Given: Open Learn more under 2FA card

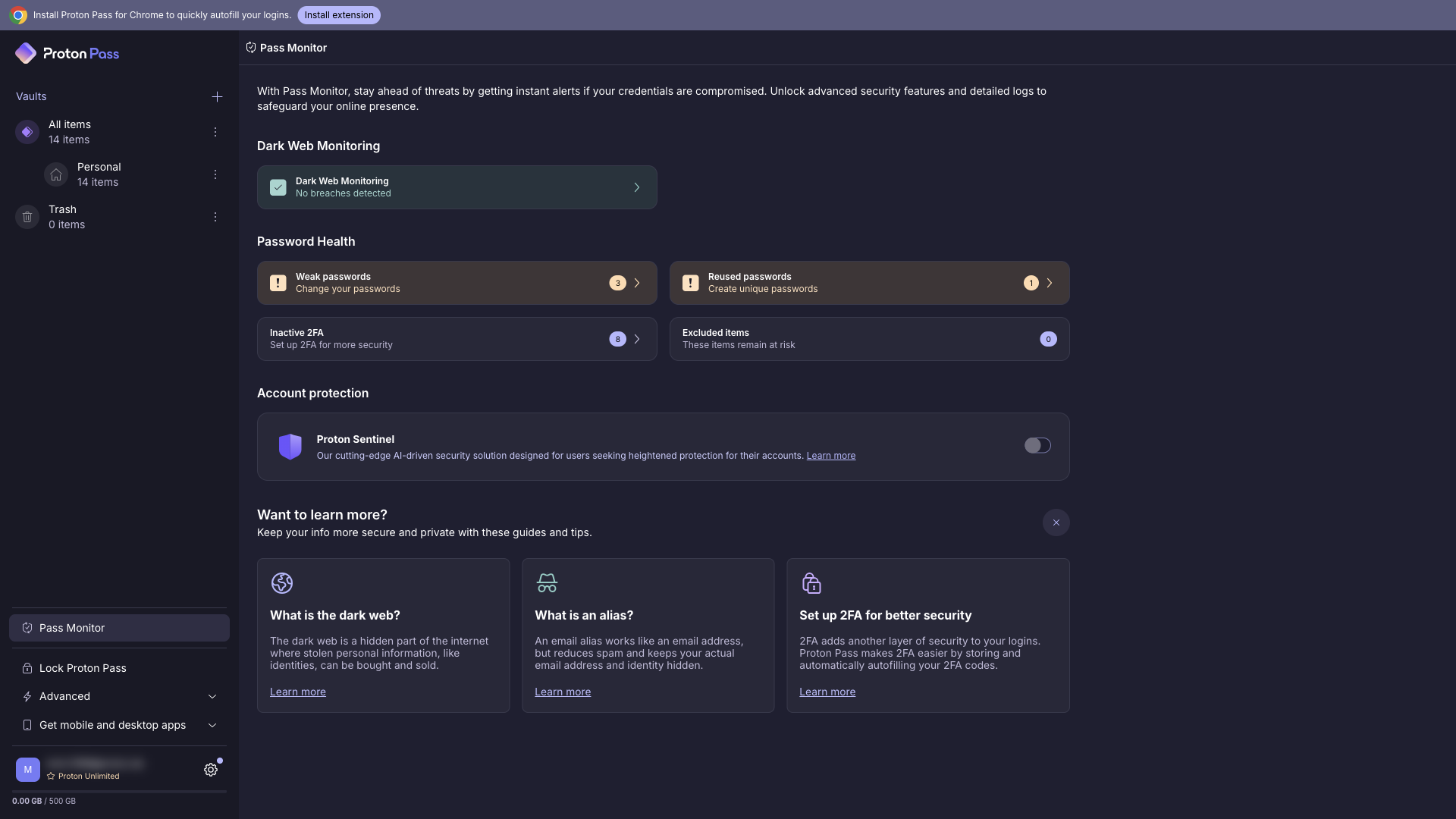Looking at the screenshot, I should tap(827, 692).
